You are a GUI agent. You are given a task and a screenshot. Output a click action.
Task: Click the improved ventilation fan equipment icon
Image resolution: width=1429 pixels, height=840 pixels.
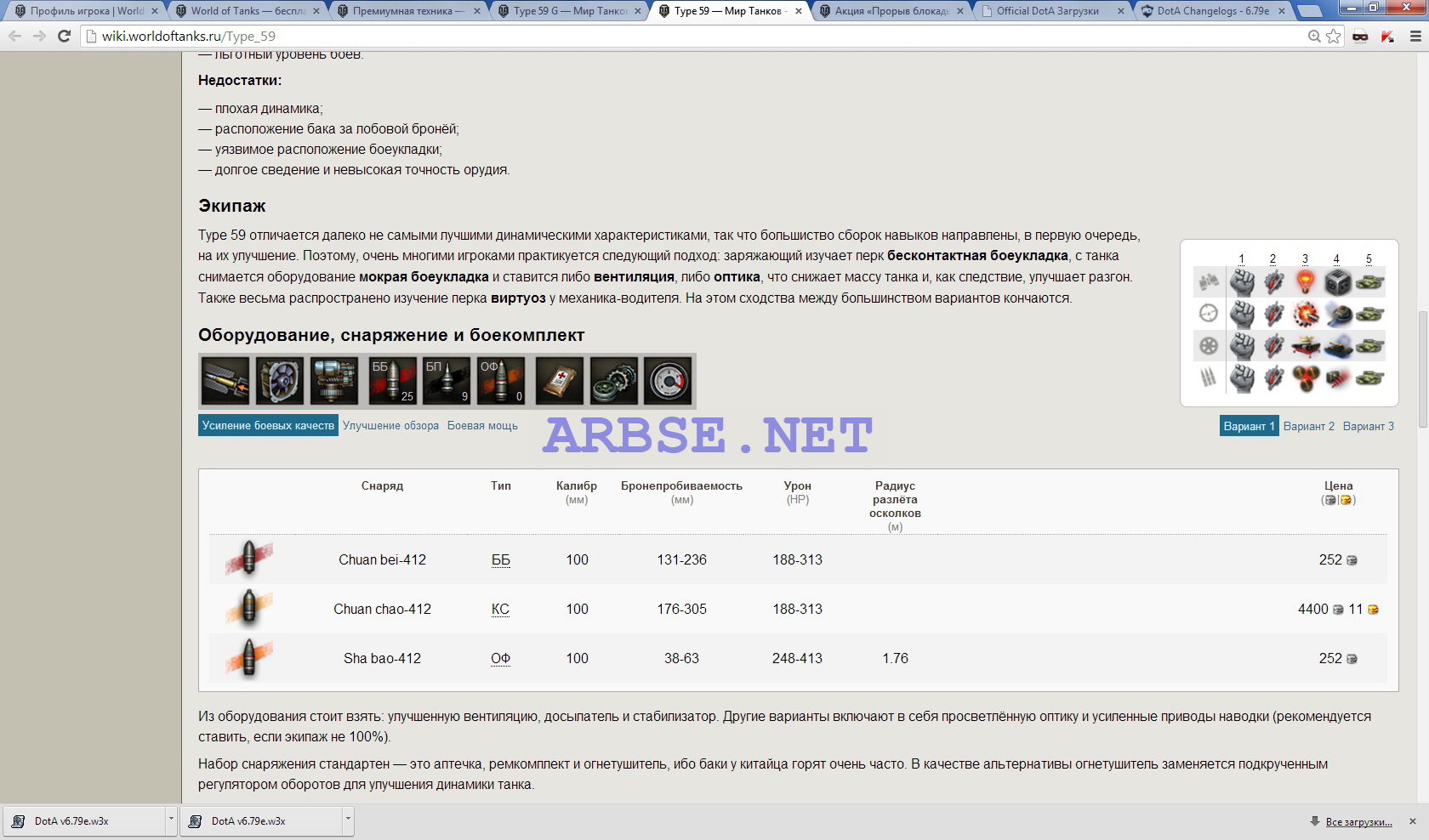(x=280, y=381)
